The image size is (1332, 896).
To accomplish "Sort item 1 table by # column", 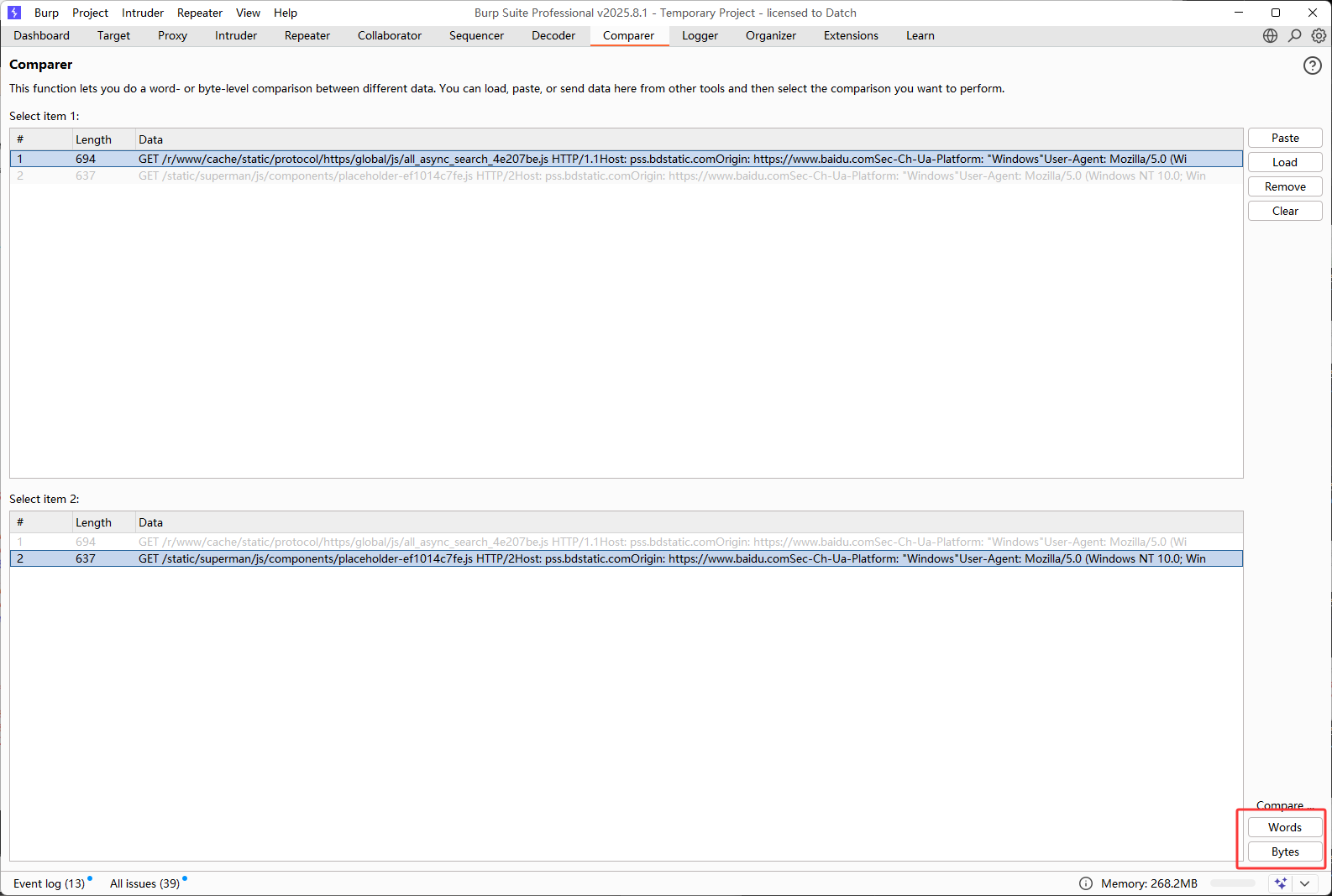I will (x=41, y=139).
